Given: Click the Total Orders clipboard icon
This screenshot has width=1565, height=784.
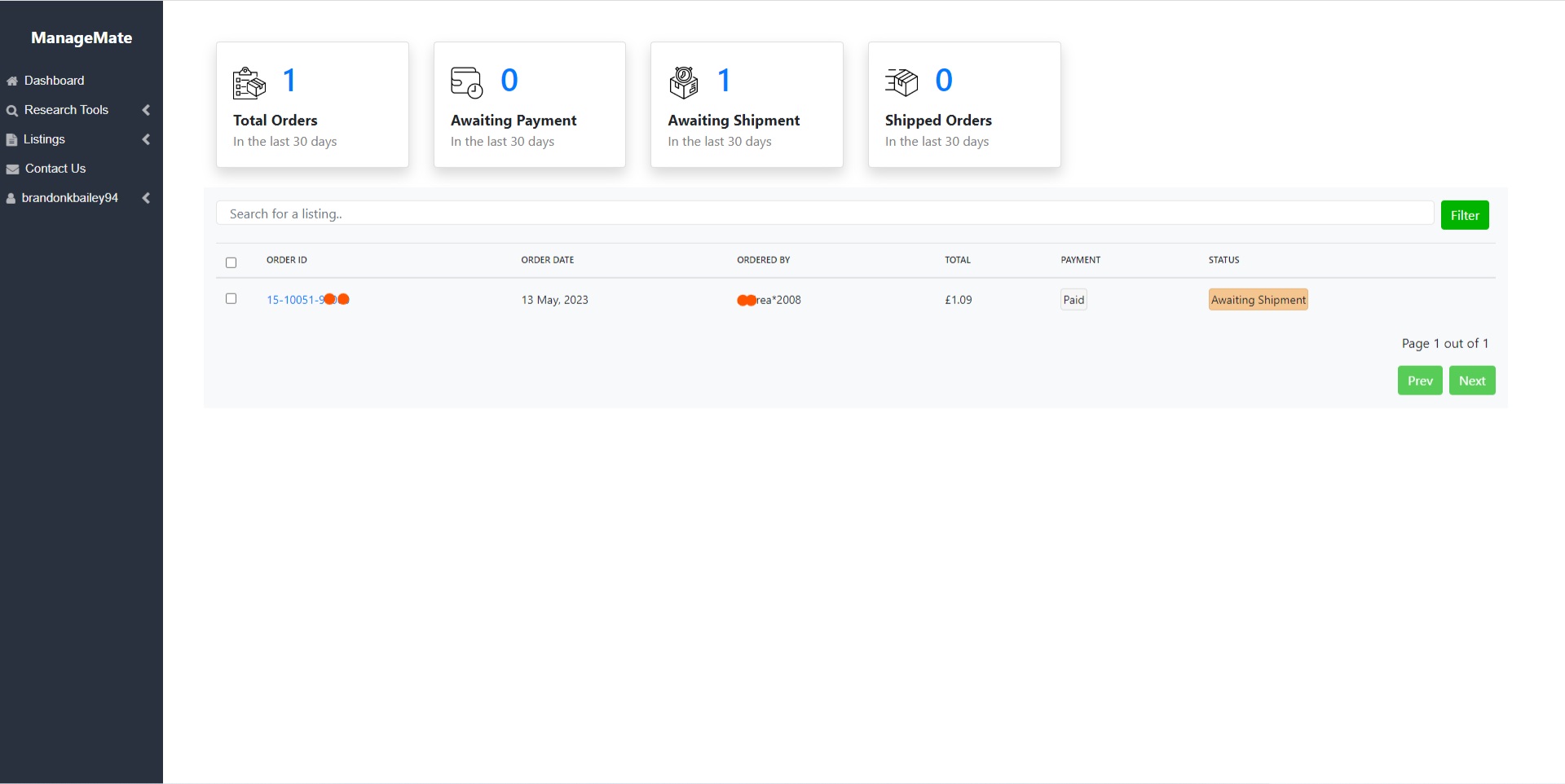Looking at the screenshot, I should (x=249, y=82).
